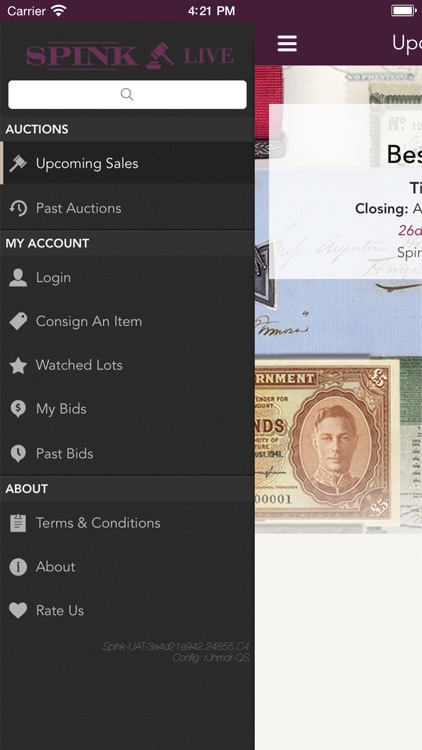Open My Bids from the sidebar

pyautogui.click(x=127, y=409)
